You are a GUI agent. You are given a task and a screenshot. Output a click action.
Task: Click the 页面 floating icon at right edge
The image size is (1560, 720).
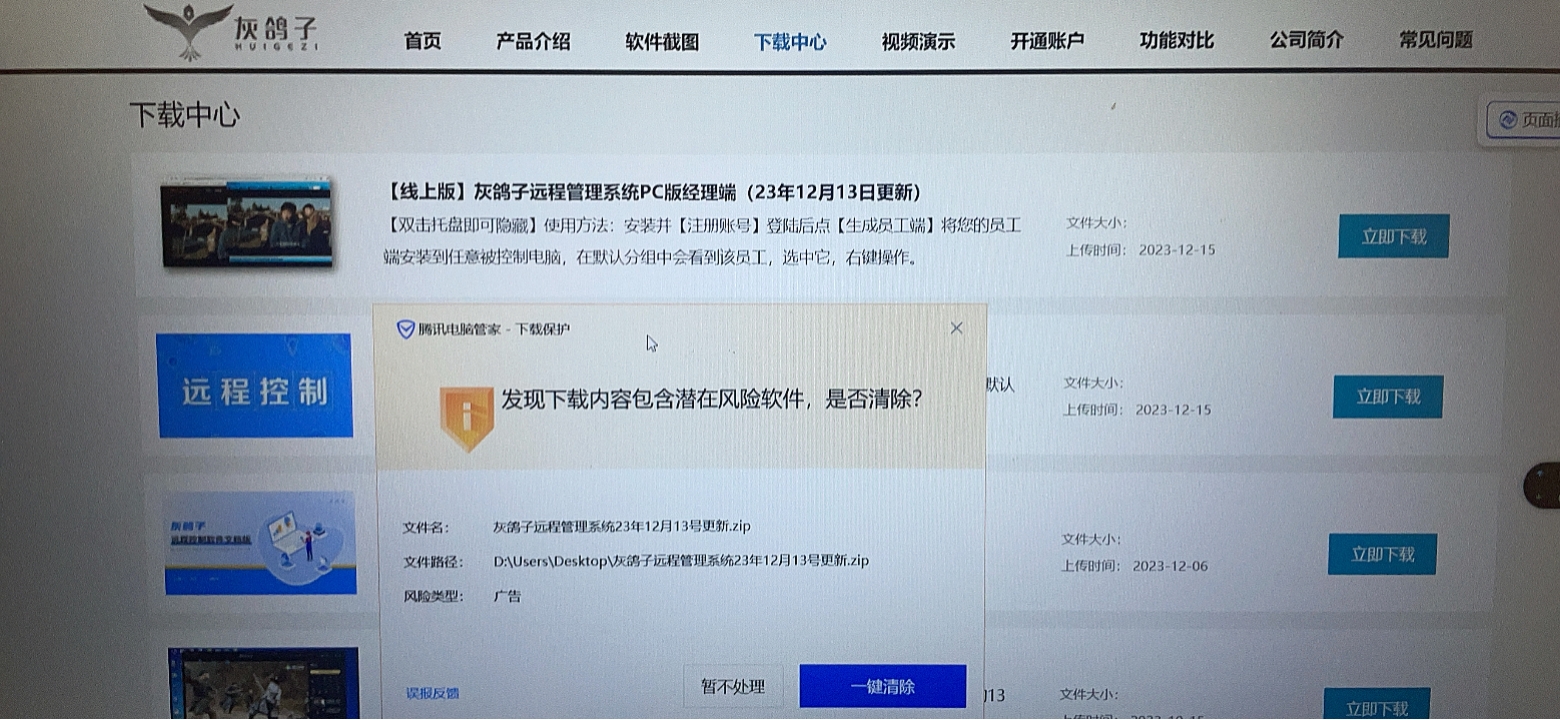click(x=1522, y=122)
